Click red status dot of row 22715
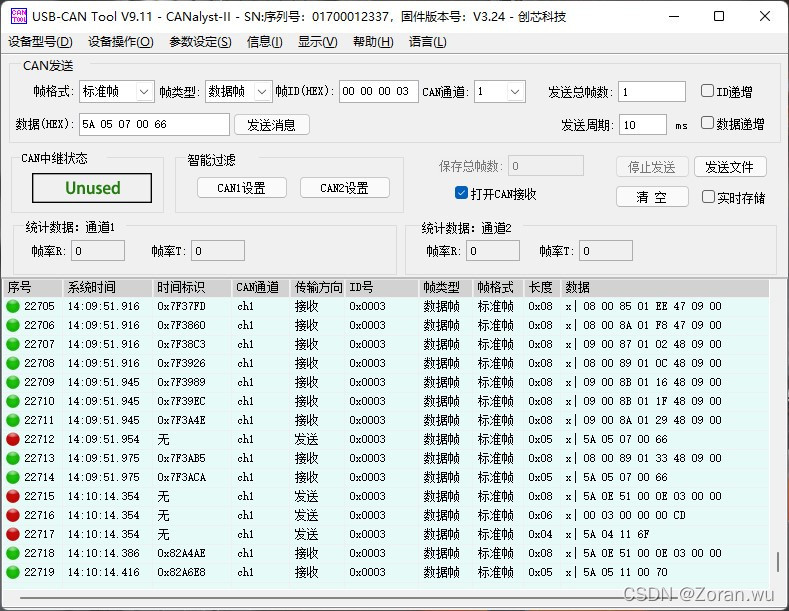The width and height of the screenshot is (789, 611). coord(13,496)
